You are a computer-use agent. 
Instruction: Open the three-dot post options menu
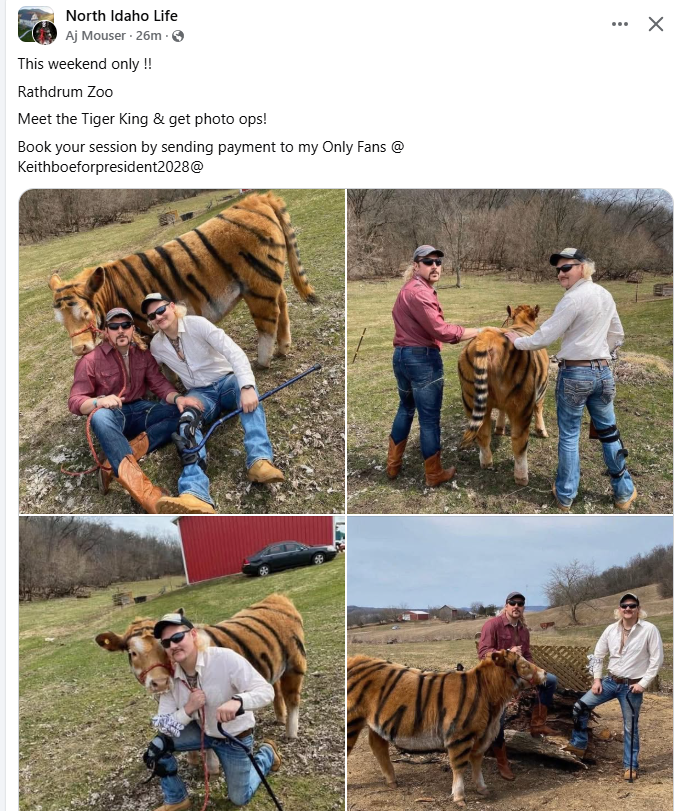(619, 24)
